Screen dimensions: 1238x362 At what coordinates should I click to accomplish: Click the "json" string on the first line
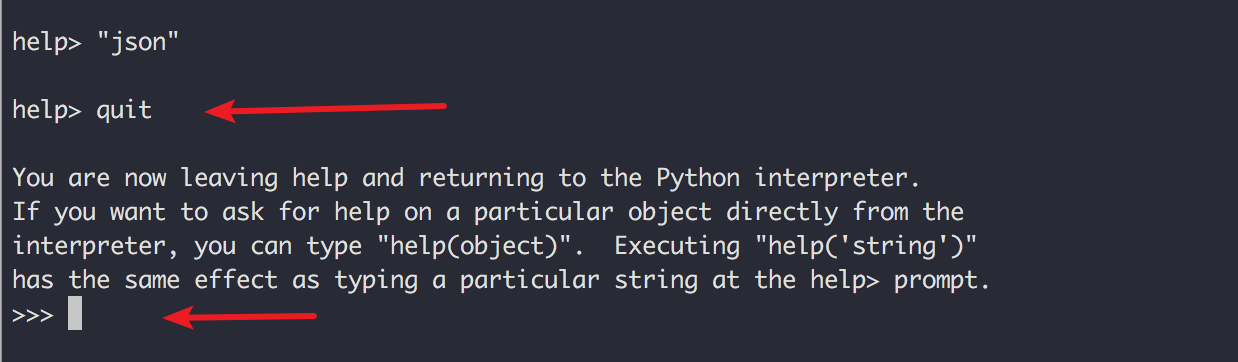point(138,42)
